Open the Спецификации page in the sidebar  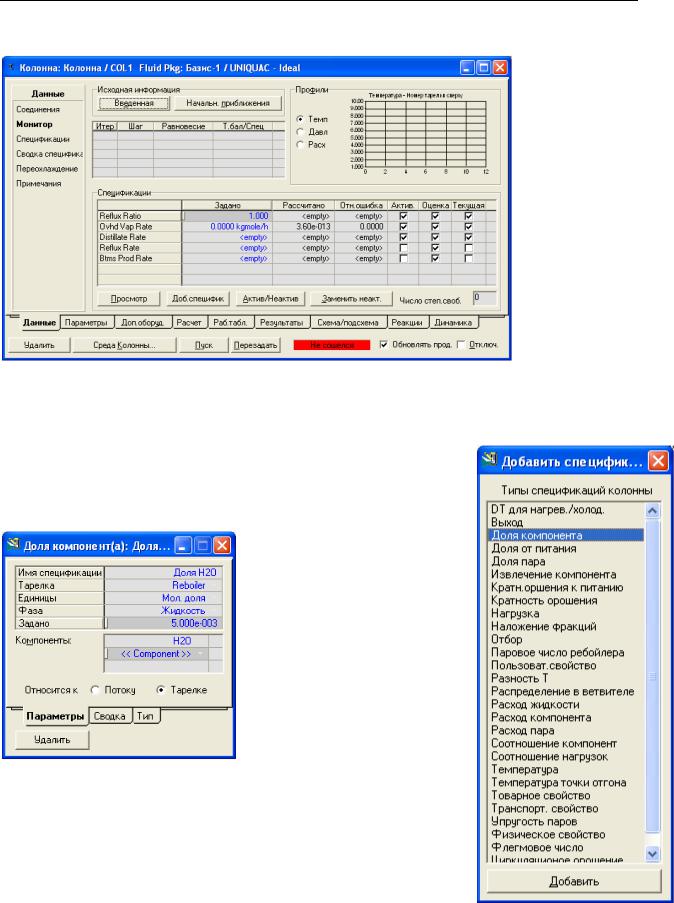point(43,139)
